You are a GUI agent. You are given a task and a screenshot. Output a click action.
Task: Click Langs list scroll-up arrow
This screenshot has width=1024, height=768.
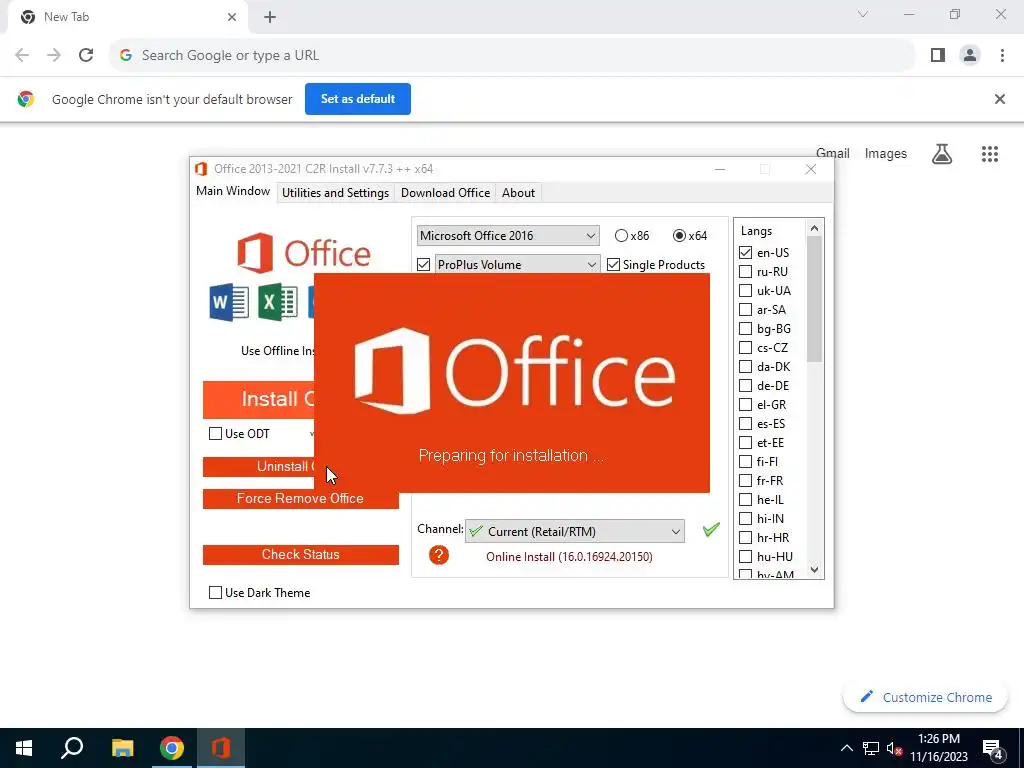[x=814, y=228]
